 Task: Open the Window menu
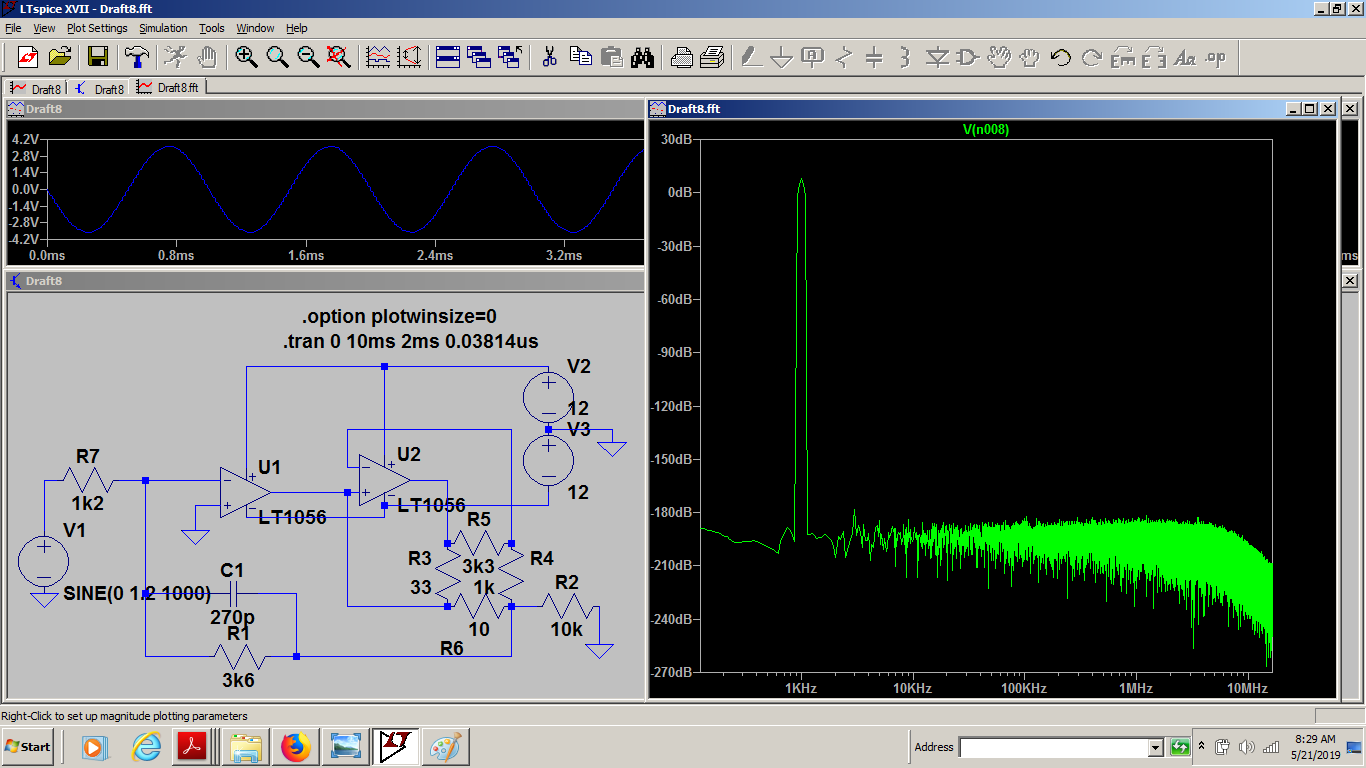coord(255,28)
